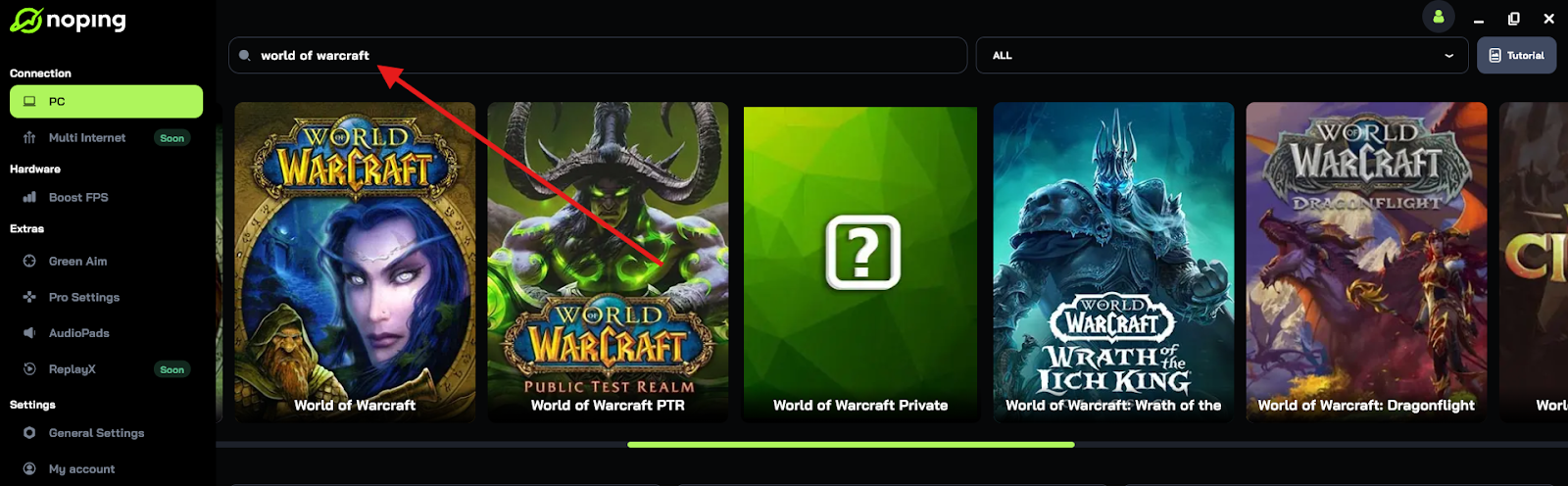
Task: Click the Connection section heading
Action: point(40,73)
